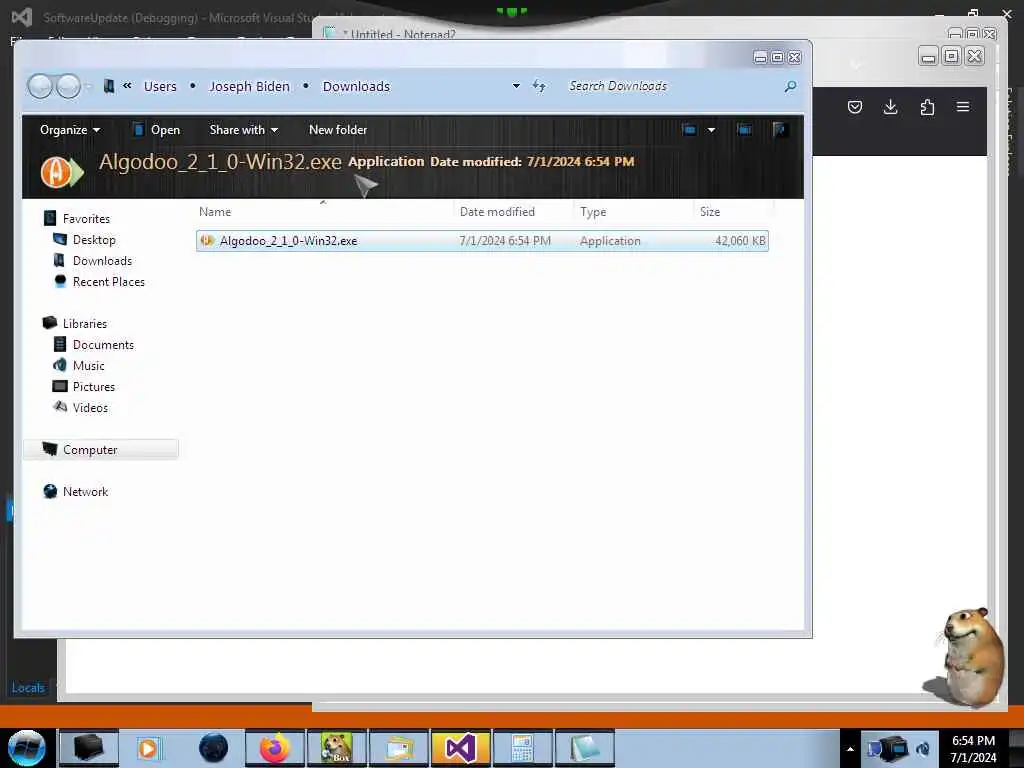This screenshot has width=1024, height=768.
Task: Click the hamster Box taskbar icon
Action: [x=337, y=748]
